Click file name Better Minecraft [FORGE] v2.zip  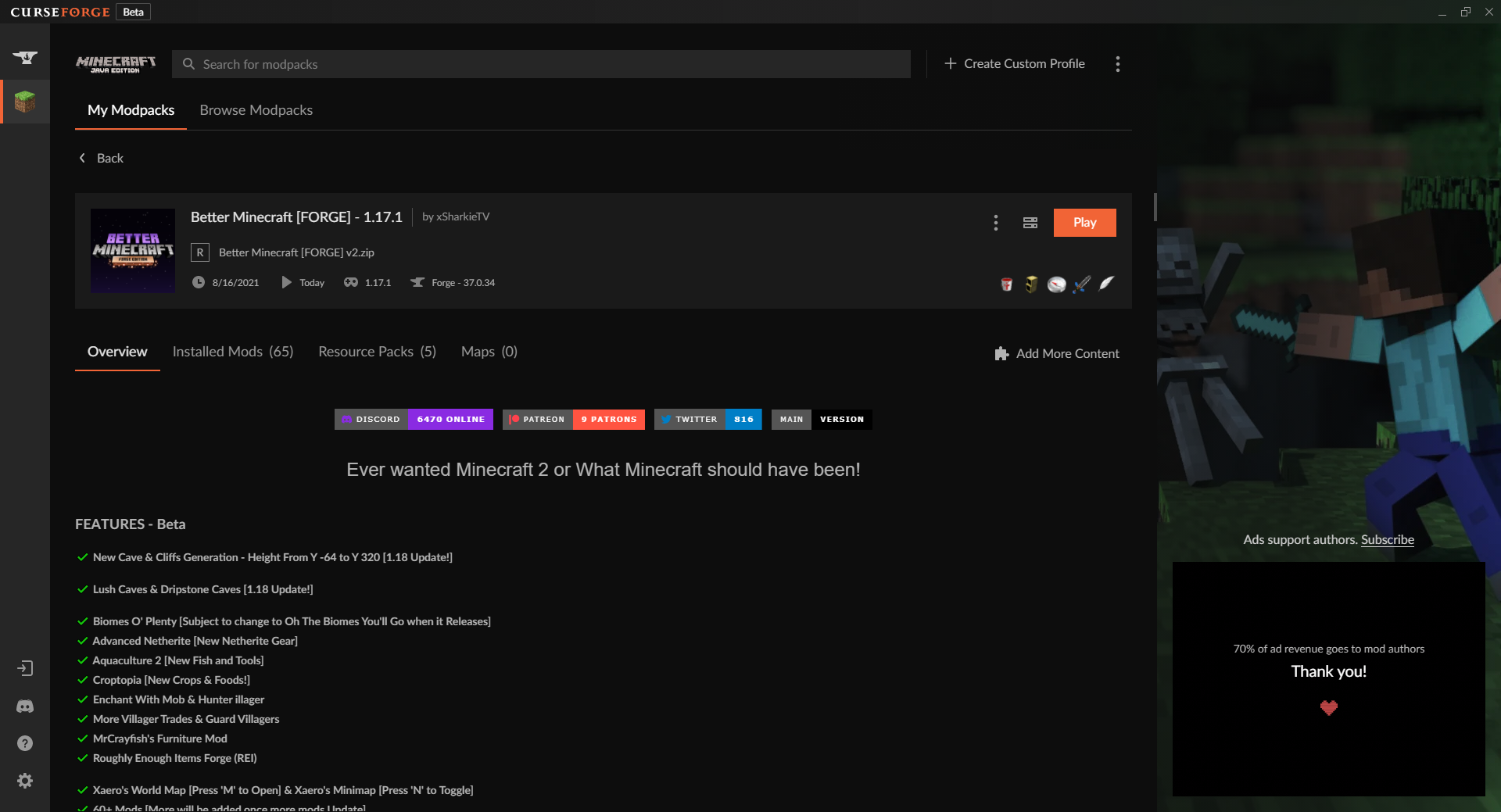click(296, 252)
